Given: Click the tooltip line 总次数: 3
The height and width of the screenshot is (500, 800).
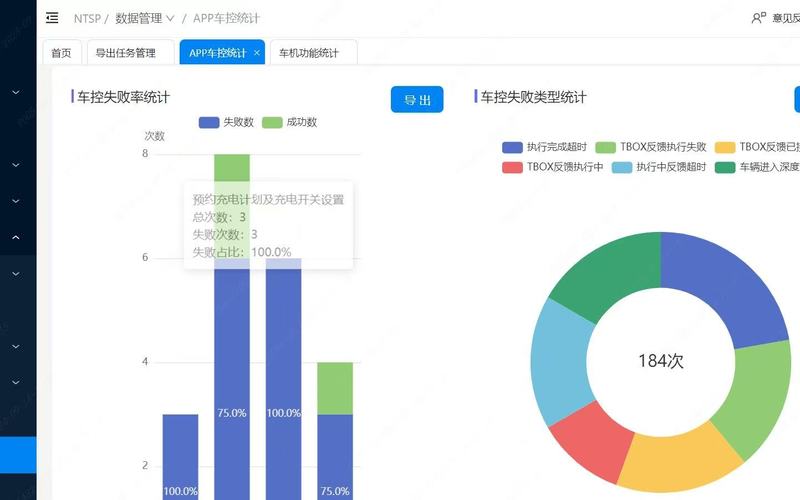Looking at the screenshot, I should coord(219,217).
